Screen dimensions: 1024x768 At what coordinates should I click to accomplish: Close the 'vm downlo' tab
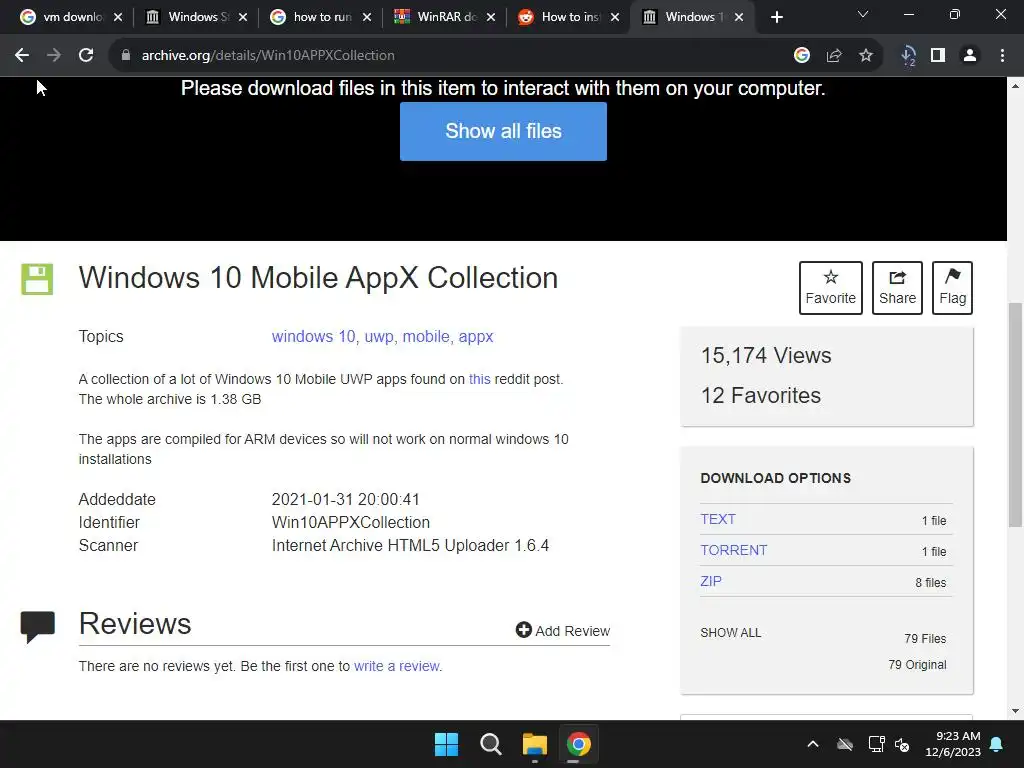coord(118,17)
